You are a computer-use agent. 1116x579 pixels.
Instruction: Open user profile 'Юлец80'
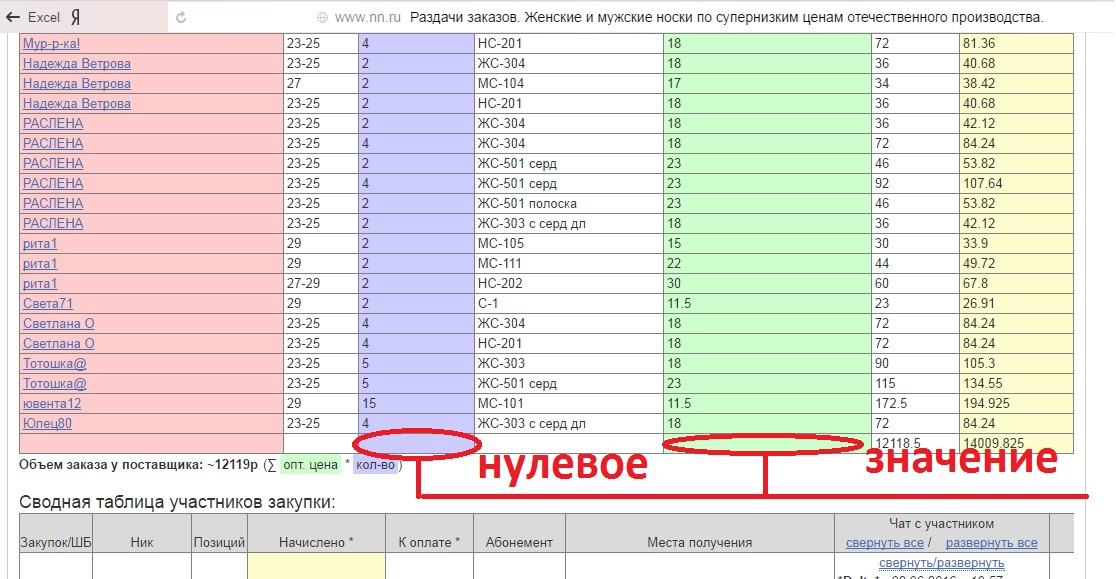pyautogui.click(x=48, y=424)
